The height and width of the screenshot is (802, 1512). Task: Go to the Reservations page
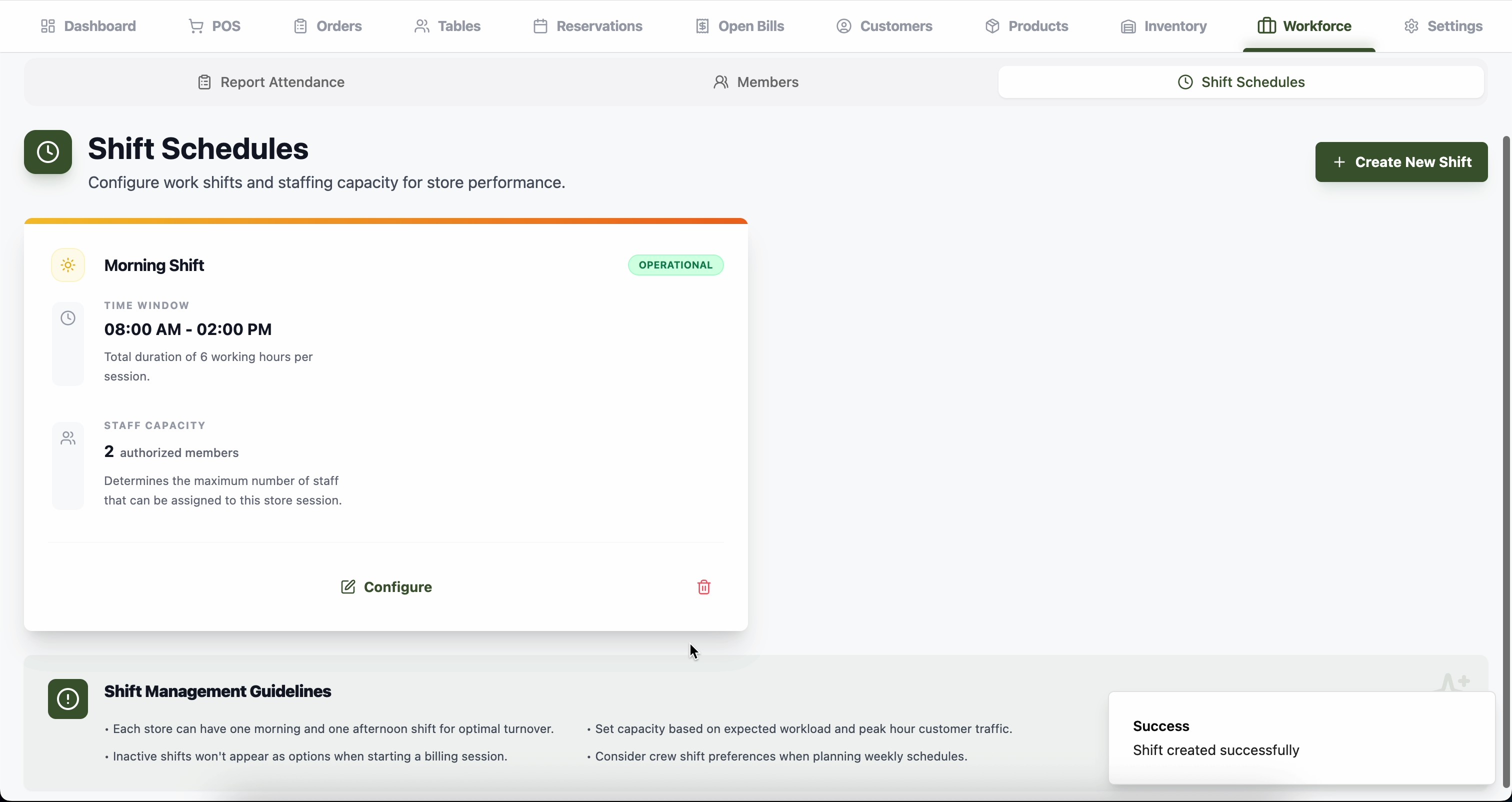pyautogui.click(x=587, y=26)
